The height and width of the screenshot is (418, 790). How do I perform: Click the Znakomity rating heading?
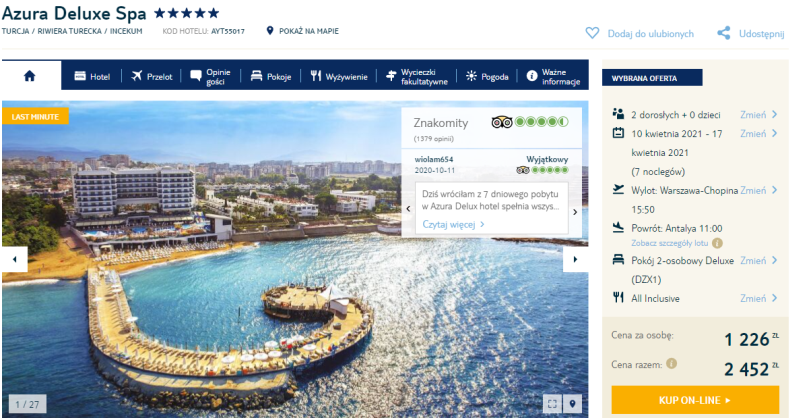click(441, 123)
